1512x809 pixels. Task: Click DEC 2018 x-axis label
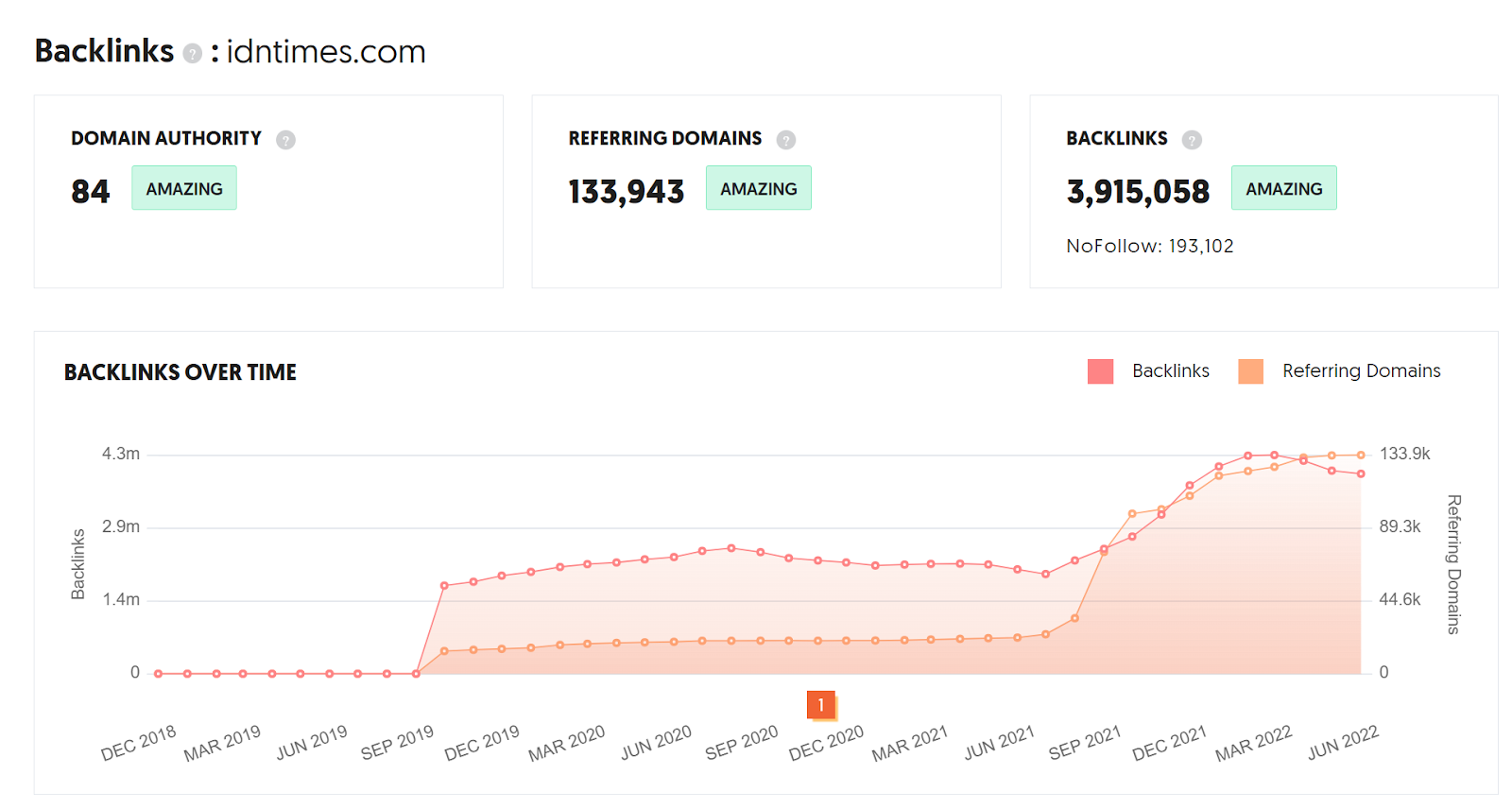tap(138, 743)
